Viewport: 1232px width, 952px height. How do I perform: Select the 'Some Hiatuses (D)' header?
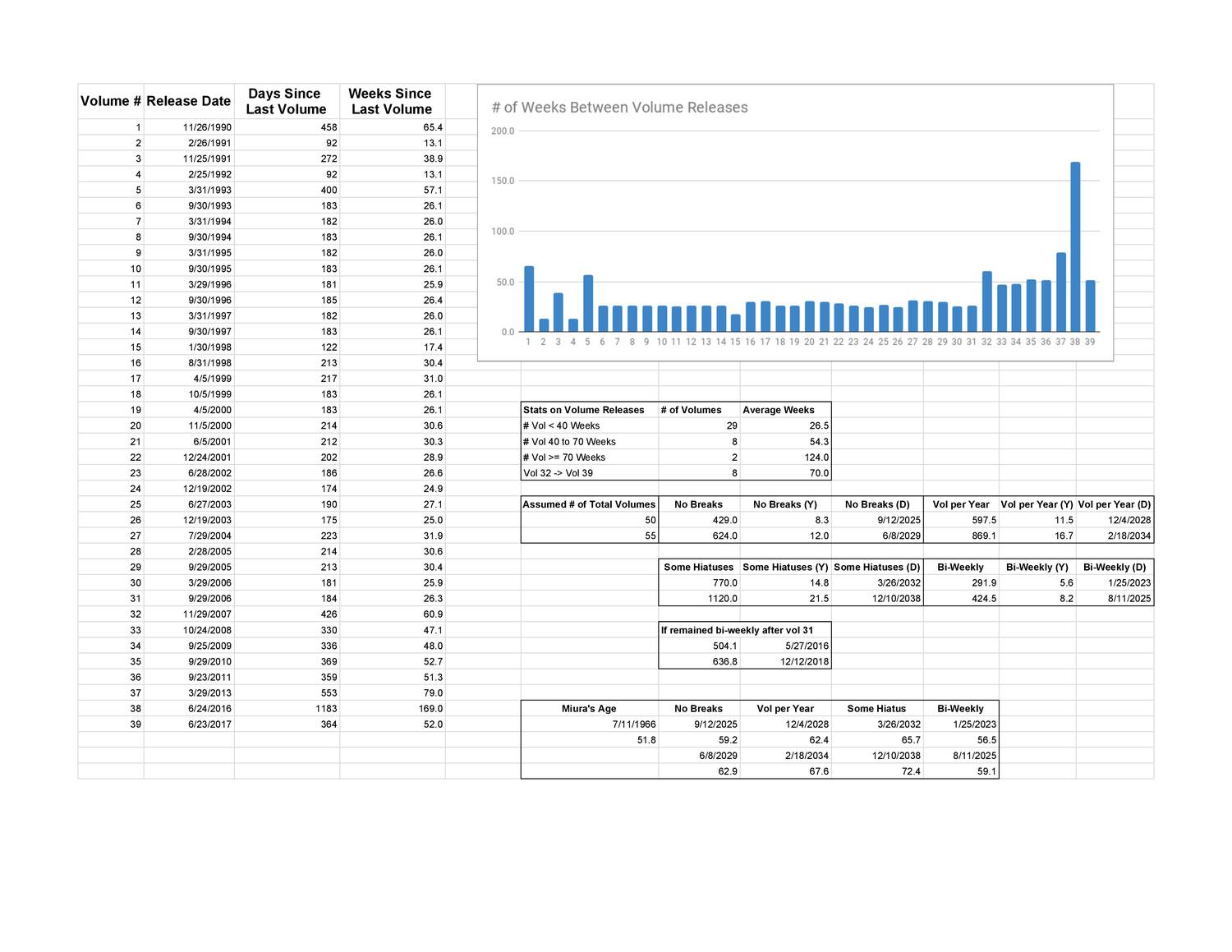pyautogui.click(x=877, y=567)
